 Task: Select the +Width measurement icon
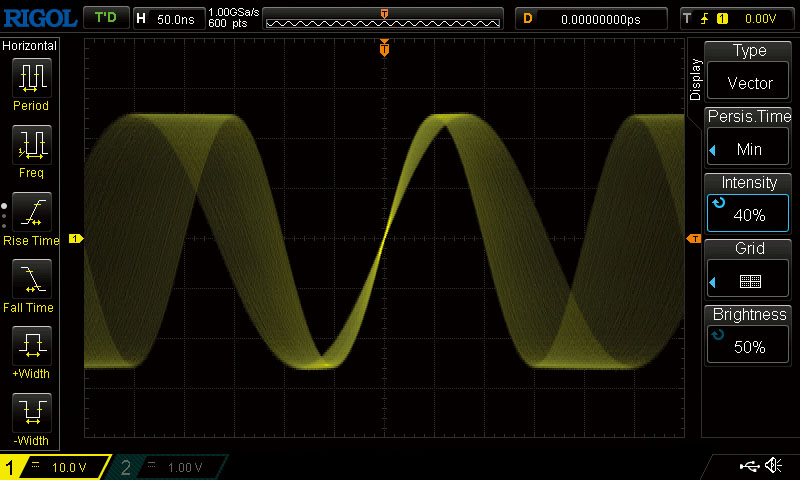(x=31, y=345)
